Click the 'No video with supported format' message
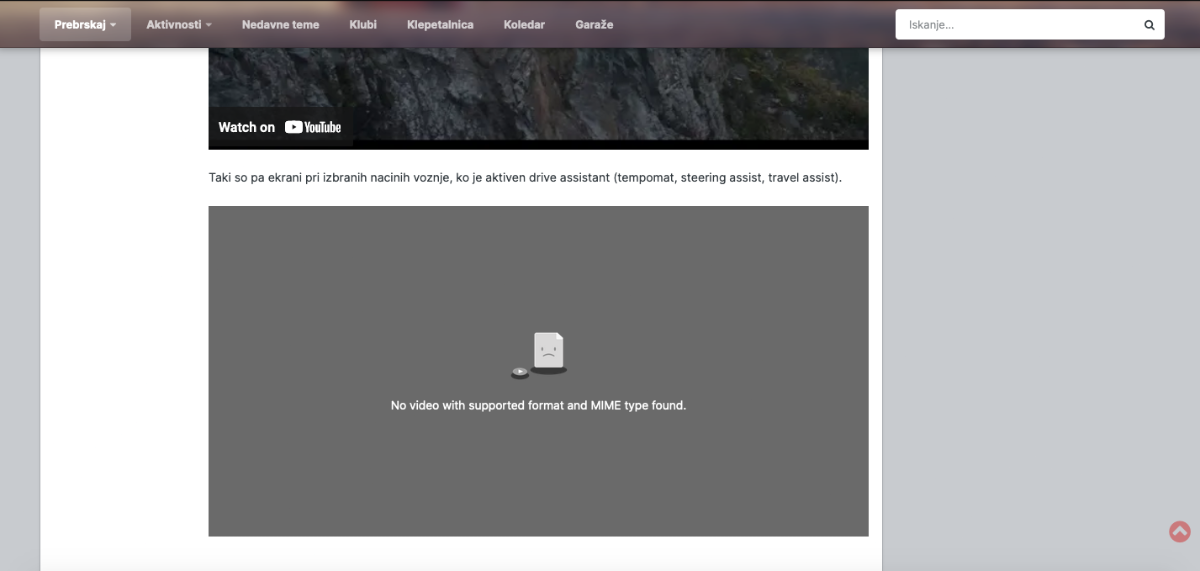This screenshot has height=571, width=1200. click(x=538, y=406)
